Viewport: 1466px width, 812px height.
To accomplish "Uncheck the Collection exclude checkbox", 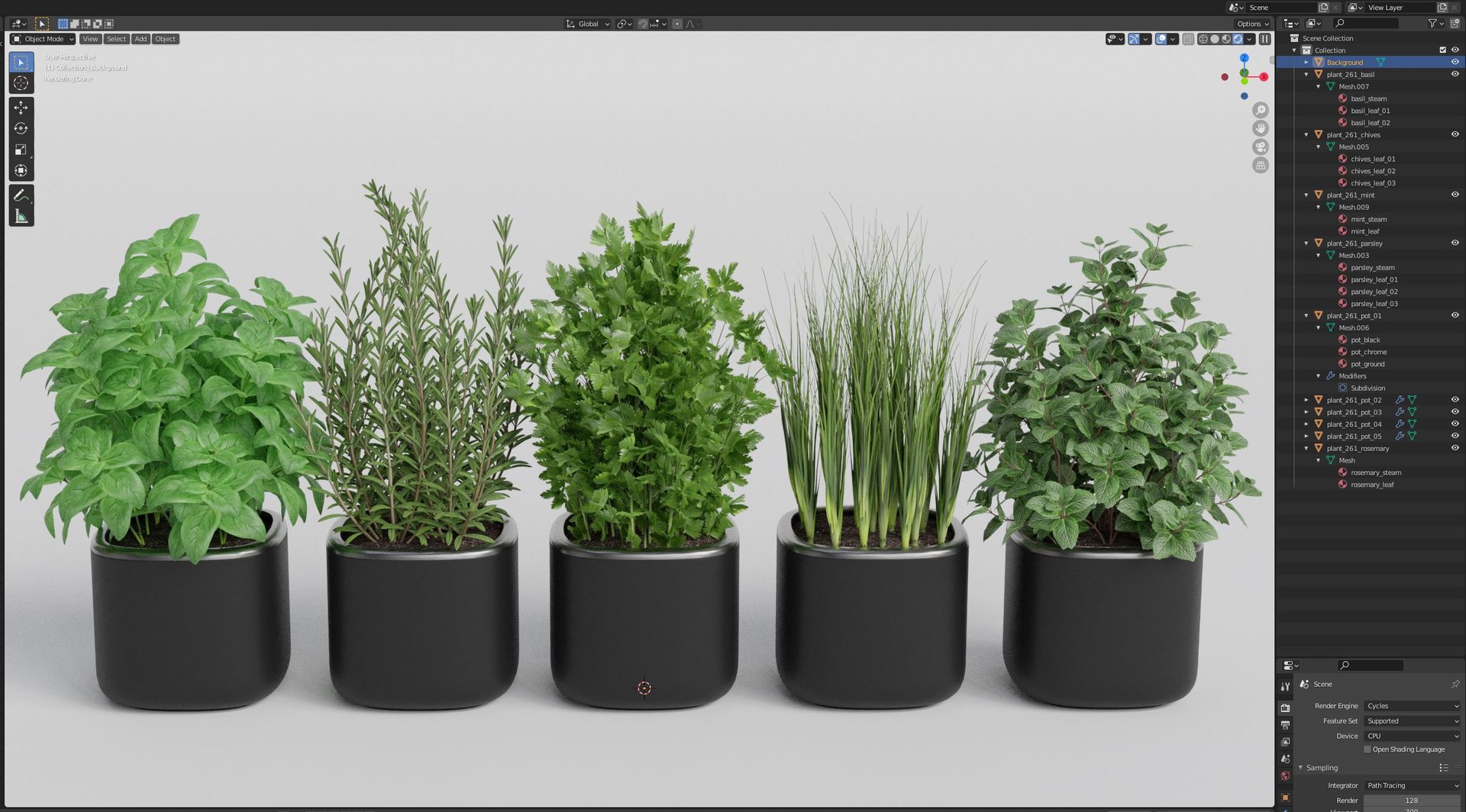I will click(1442, 50).
